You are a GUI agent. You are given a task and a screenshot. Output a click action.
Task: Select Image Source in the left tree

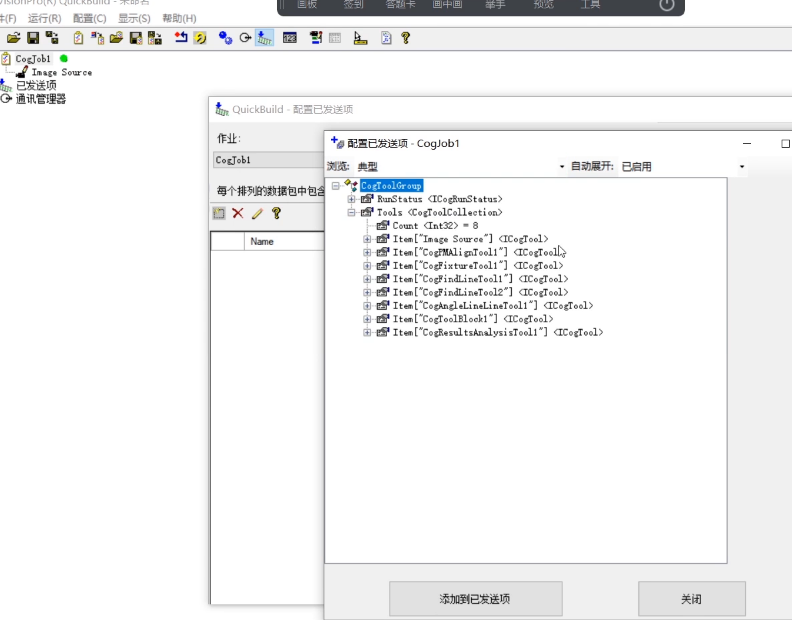(x=62, y=72)
